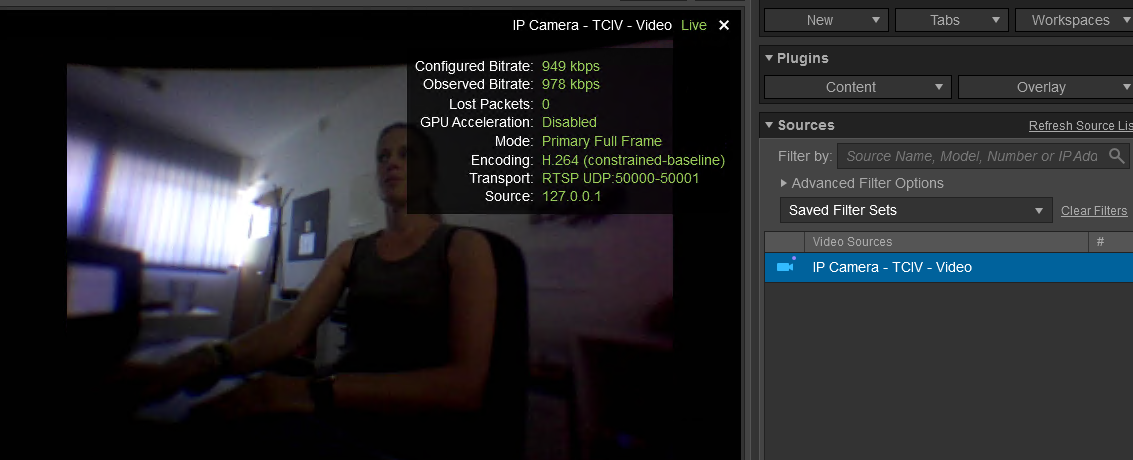Click the # column header

(x=1110, y=242)
